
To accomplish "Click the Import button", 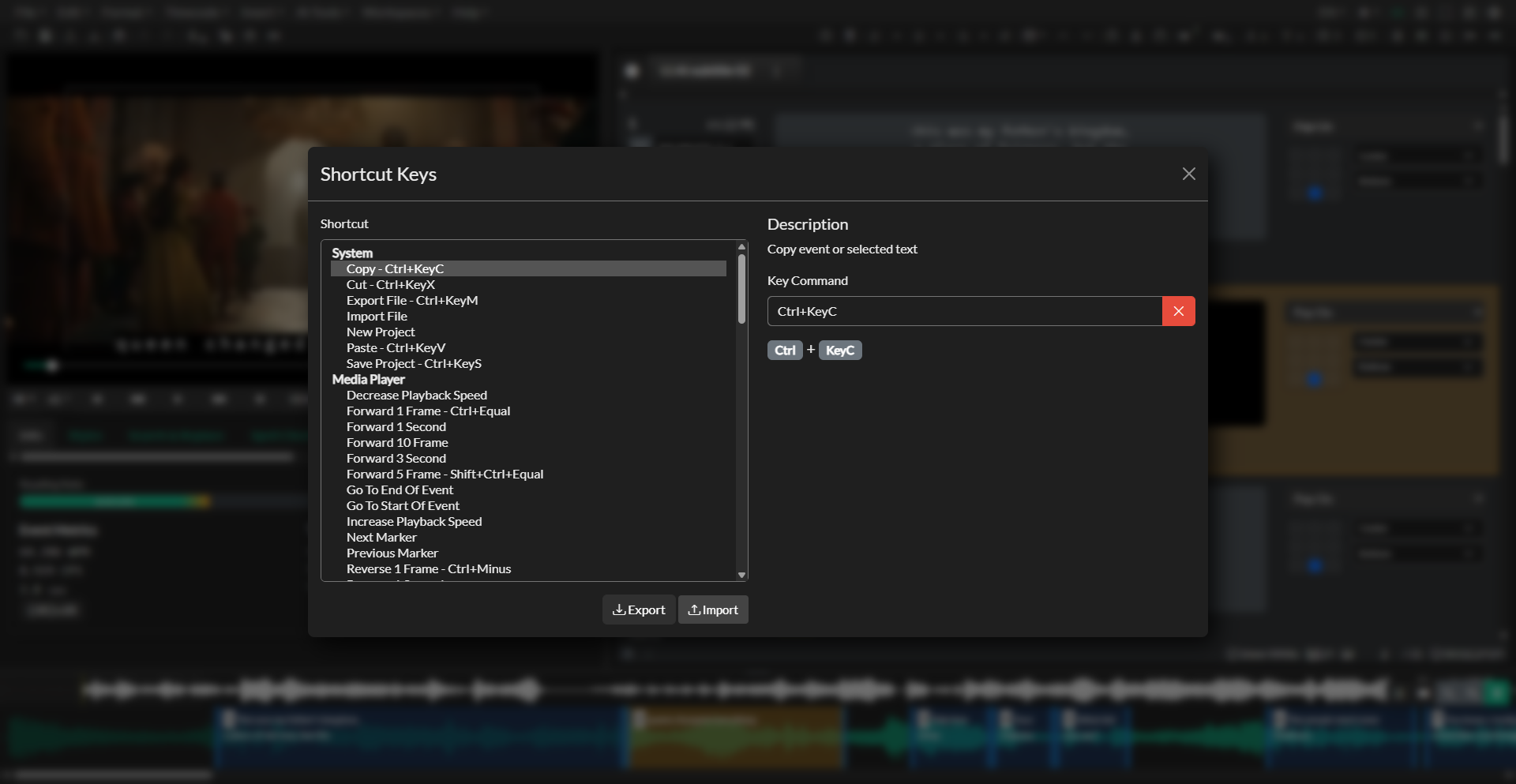I will pyautogui.click(x=713, y=610).
